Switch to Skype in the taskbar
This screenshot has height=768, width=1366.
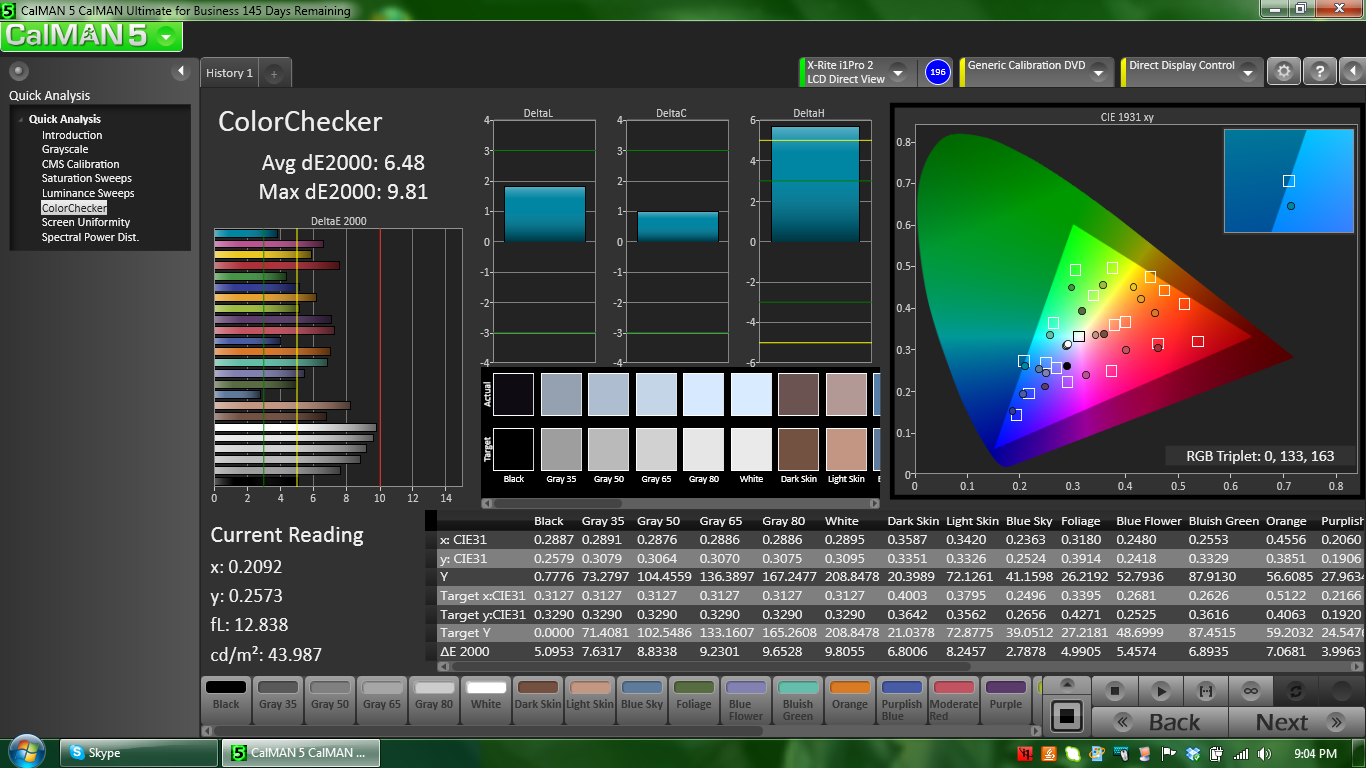(139, 753)
